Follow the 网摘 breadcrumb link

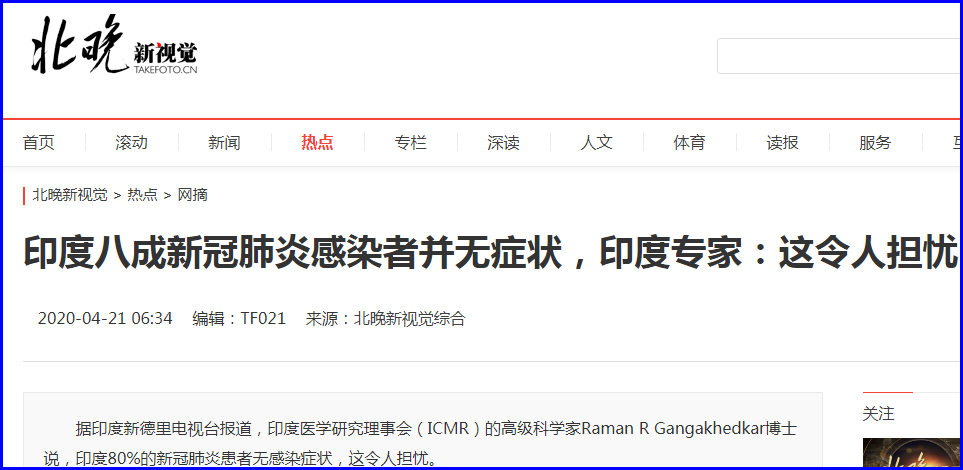click(193, 195)
